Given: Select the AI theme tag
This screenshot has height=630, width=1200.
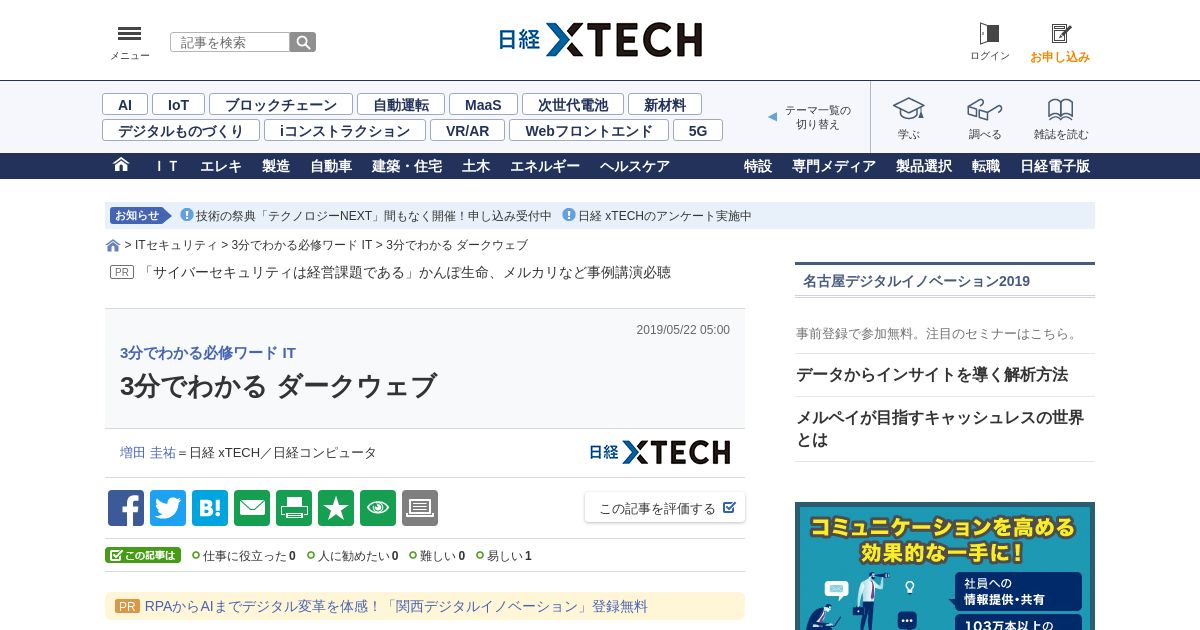Looking at the screenshot, I should (125, 104).
